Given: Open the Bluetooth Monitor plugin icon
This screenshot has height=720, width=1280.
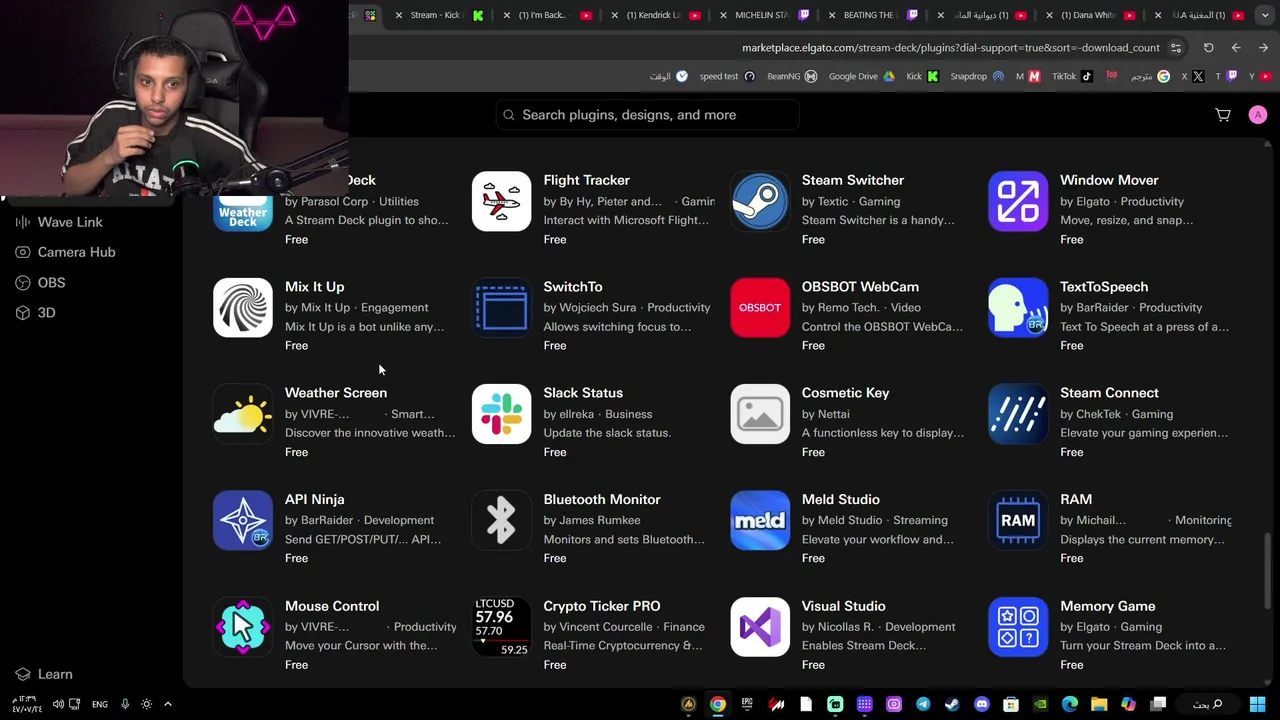Looking at the screenshot, I should pyautogui.click(x=501, y=520).
